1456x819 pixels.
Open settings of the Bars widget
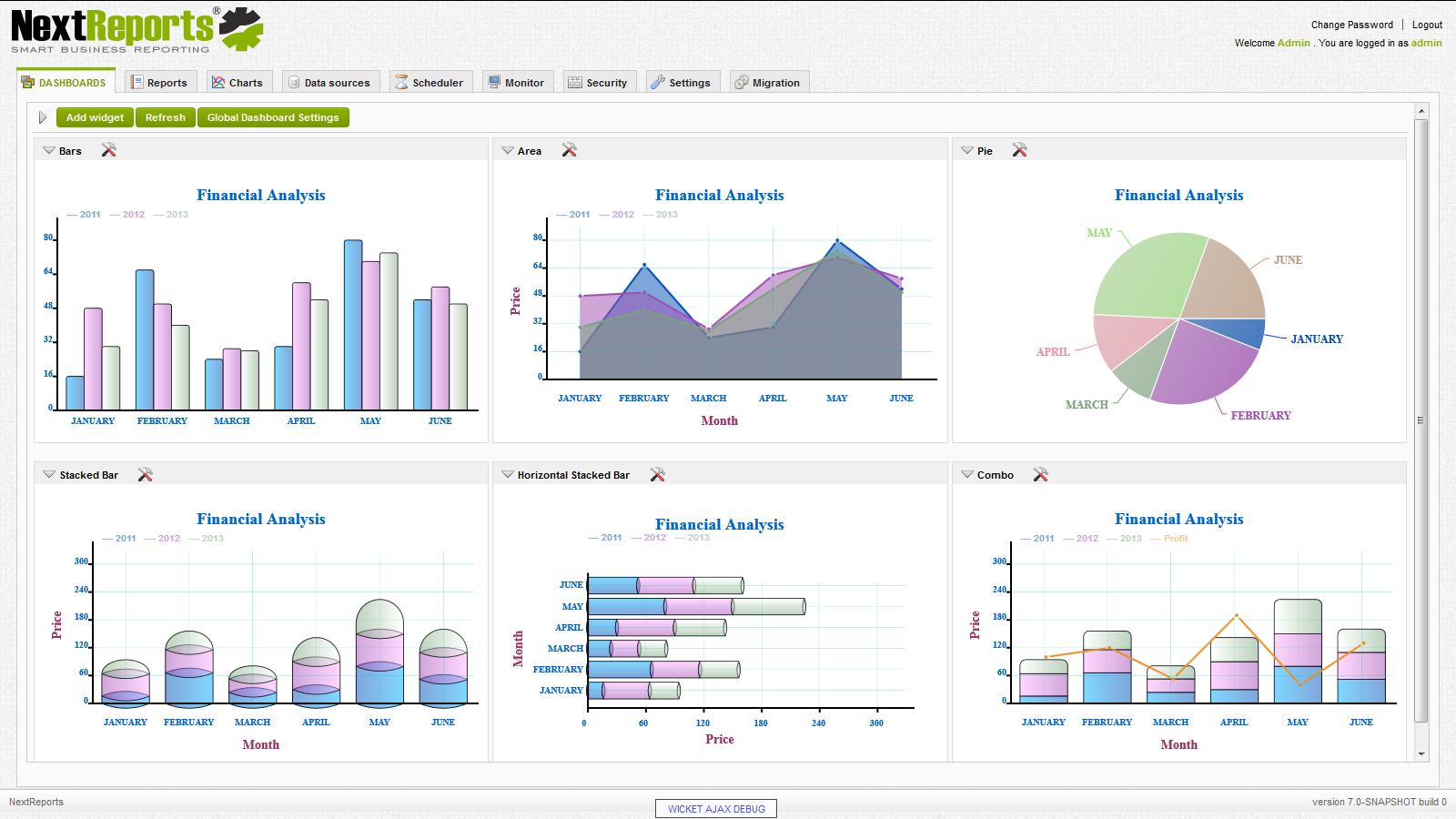(109, 150)
